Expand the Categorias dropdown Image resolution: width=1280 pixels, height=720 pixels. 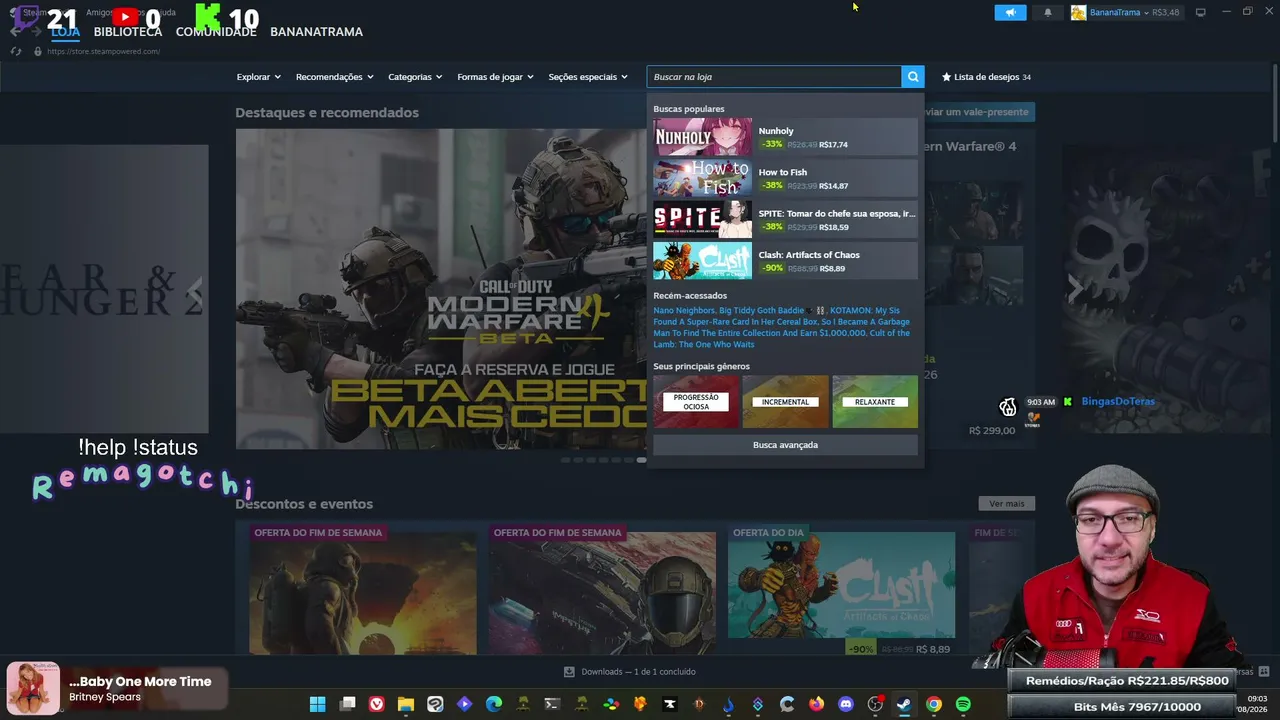(x=415, y=77)
